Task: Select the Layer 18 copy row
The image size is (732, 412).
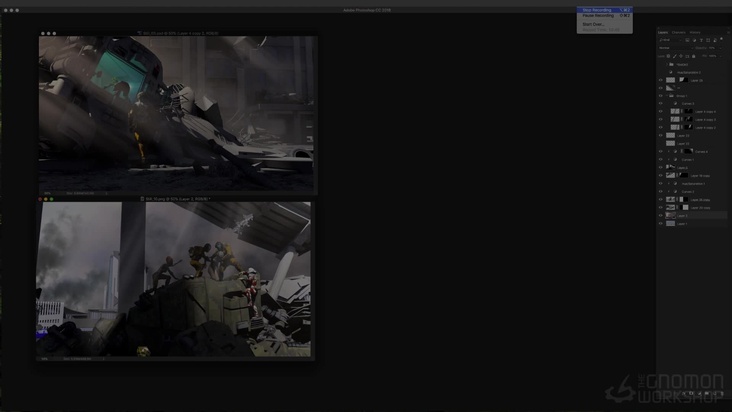Action: [692, 175]
